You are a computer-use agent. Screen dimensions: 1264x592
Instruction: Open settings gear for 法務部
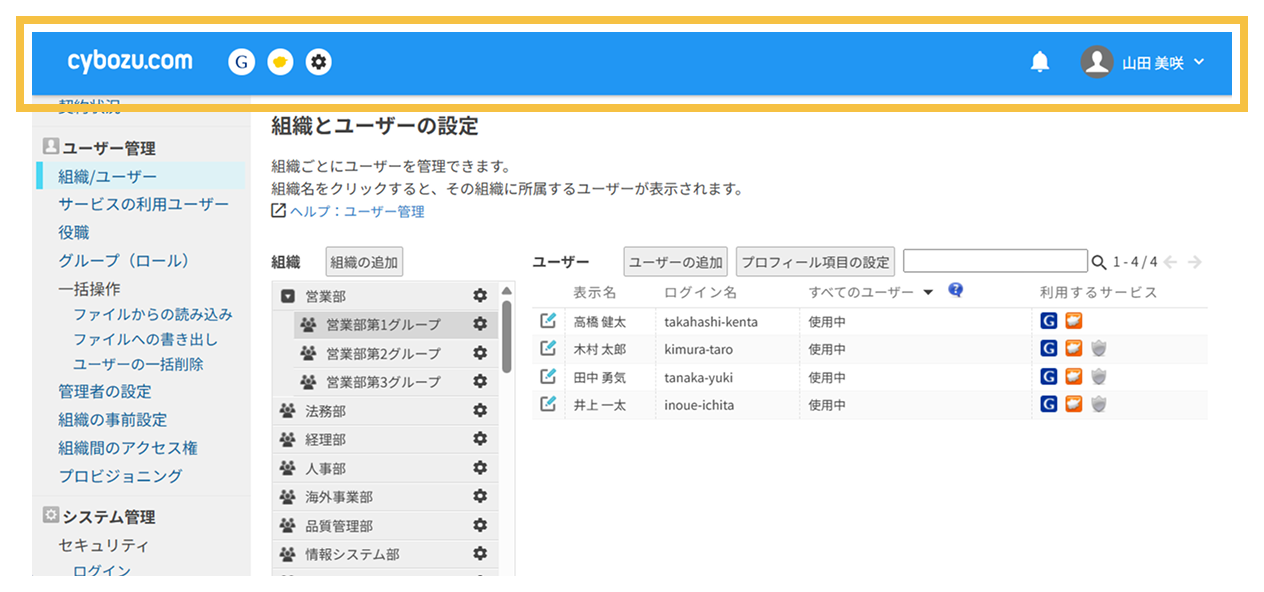coord(480,411)
